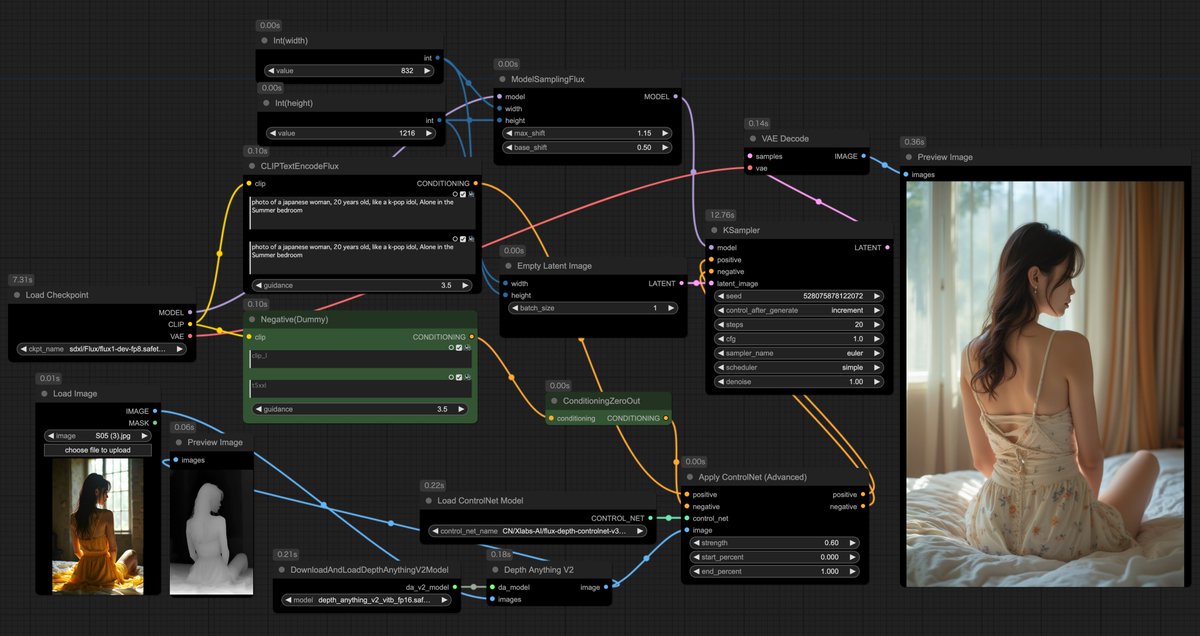The image size is (1200, 636).
Task: Click the denoise slider in KSampler
Action: (x=799, y=381)
